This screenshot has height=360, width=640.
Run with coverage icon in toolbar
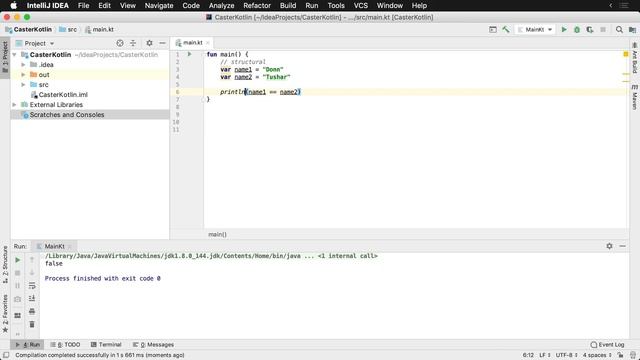coord(590,29)
